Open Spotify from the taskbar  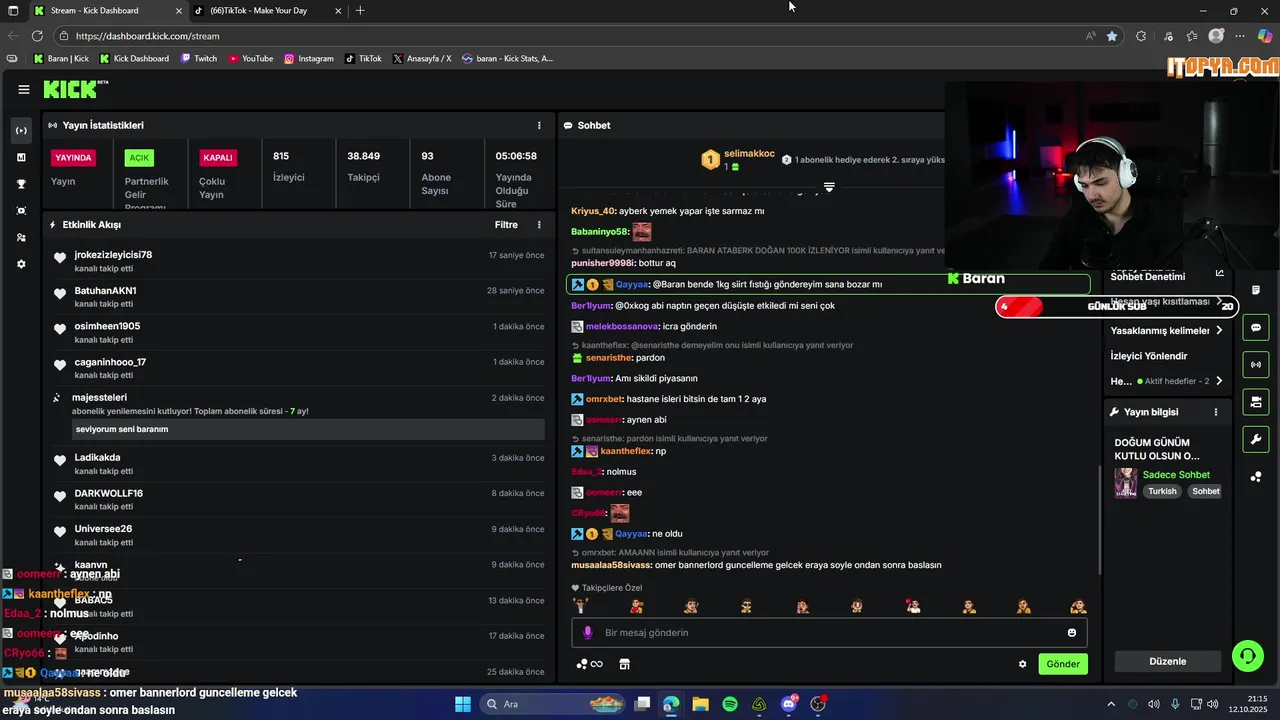(730, 704)
